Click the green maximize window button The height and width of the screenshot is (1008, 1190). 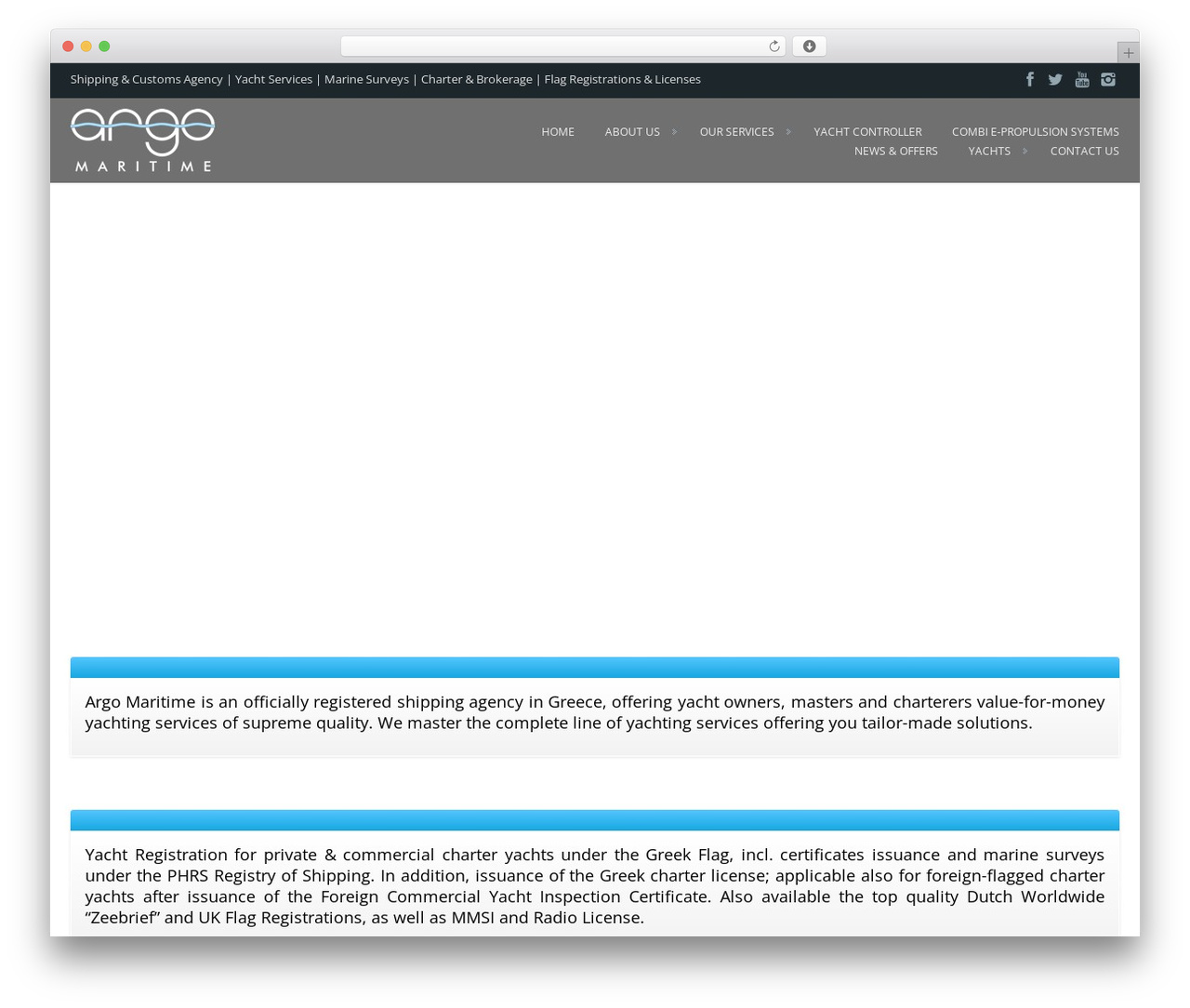click(x=104, y=46)
